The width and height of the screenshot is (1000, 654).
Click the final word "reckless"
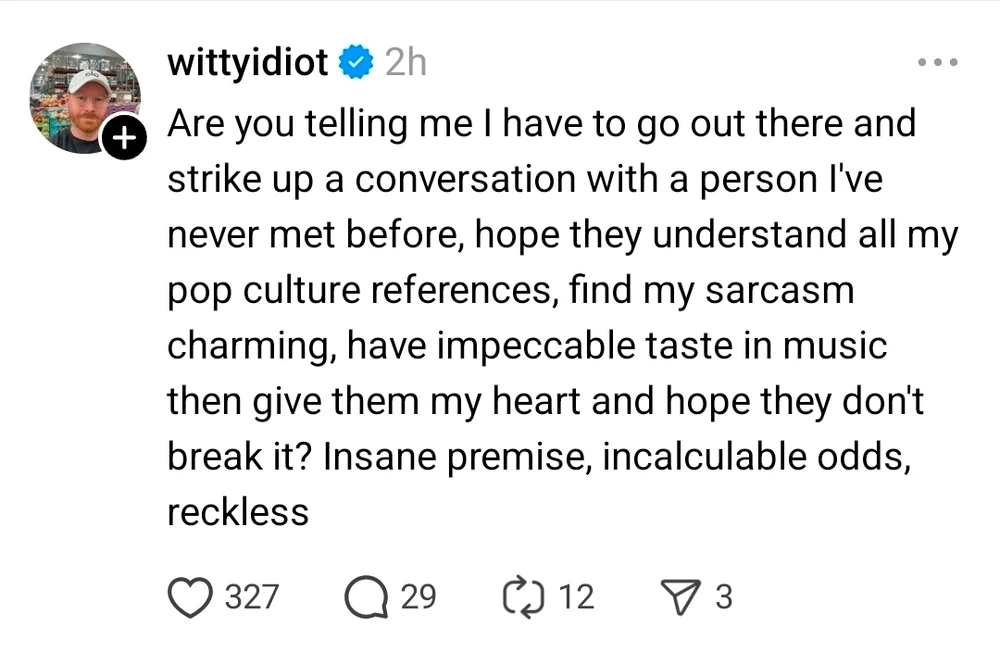coord(237,513)
